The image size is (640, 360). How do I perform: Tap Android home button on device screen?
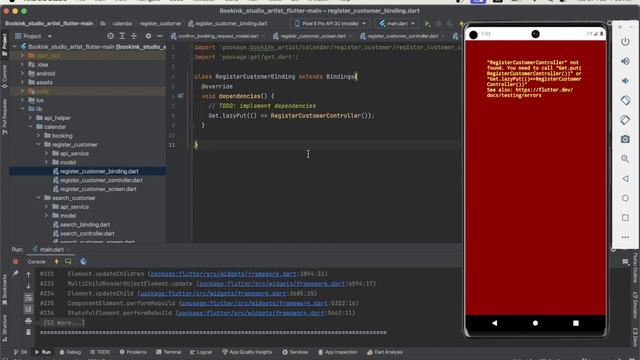pyautogui.click(x=535, y=323)
